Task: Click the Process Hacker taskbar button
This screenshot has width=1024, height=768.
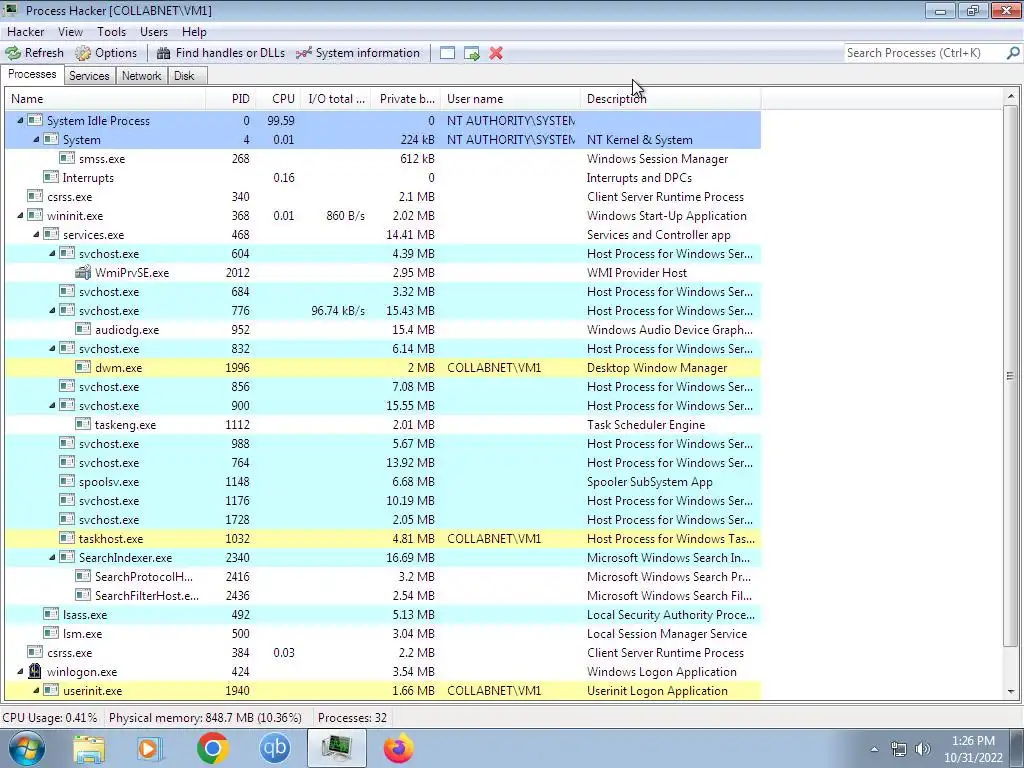Action: coord(337,748)
